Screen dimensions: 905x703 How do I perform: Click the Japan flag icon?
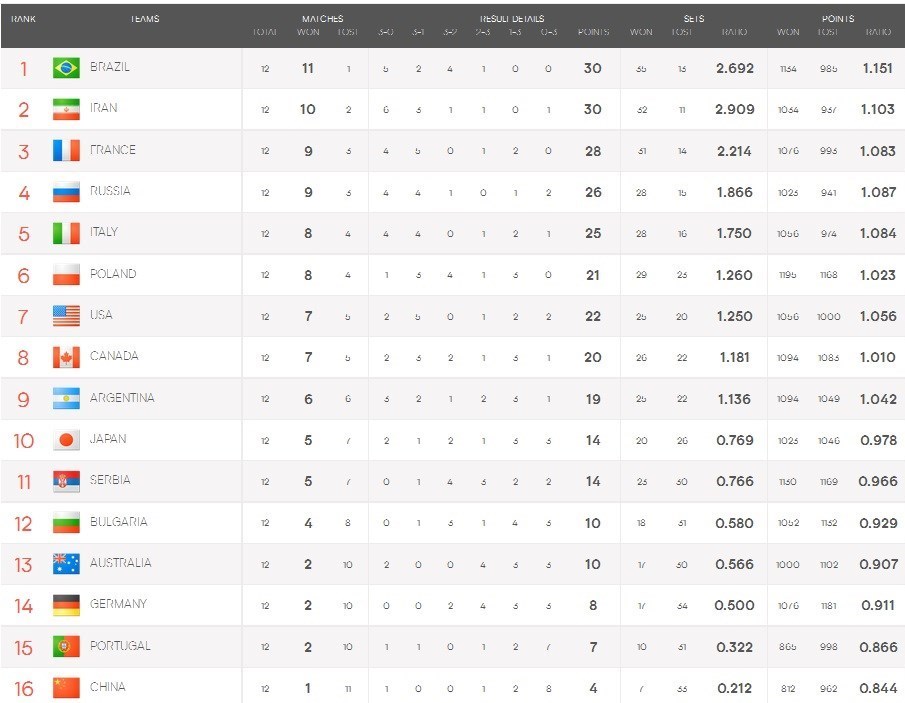point(66,440)
